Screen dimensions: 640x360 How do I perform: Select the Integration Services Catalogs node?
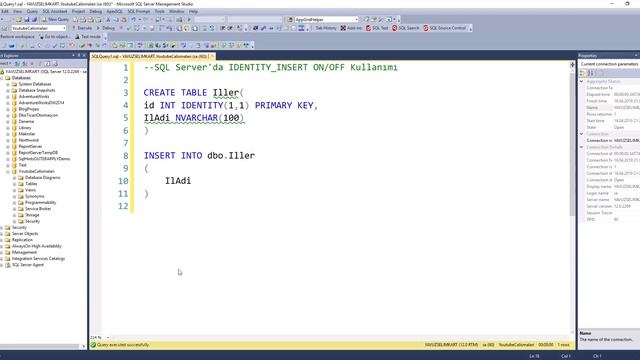pyautogui.click(x=38, y=258)
